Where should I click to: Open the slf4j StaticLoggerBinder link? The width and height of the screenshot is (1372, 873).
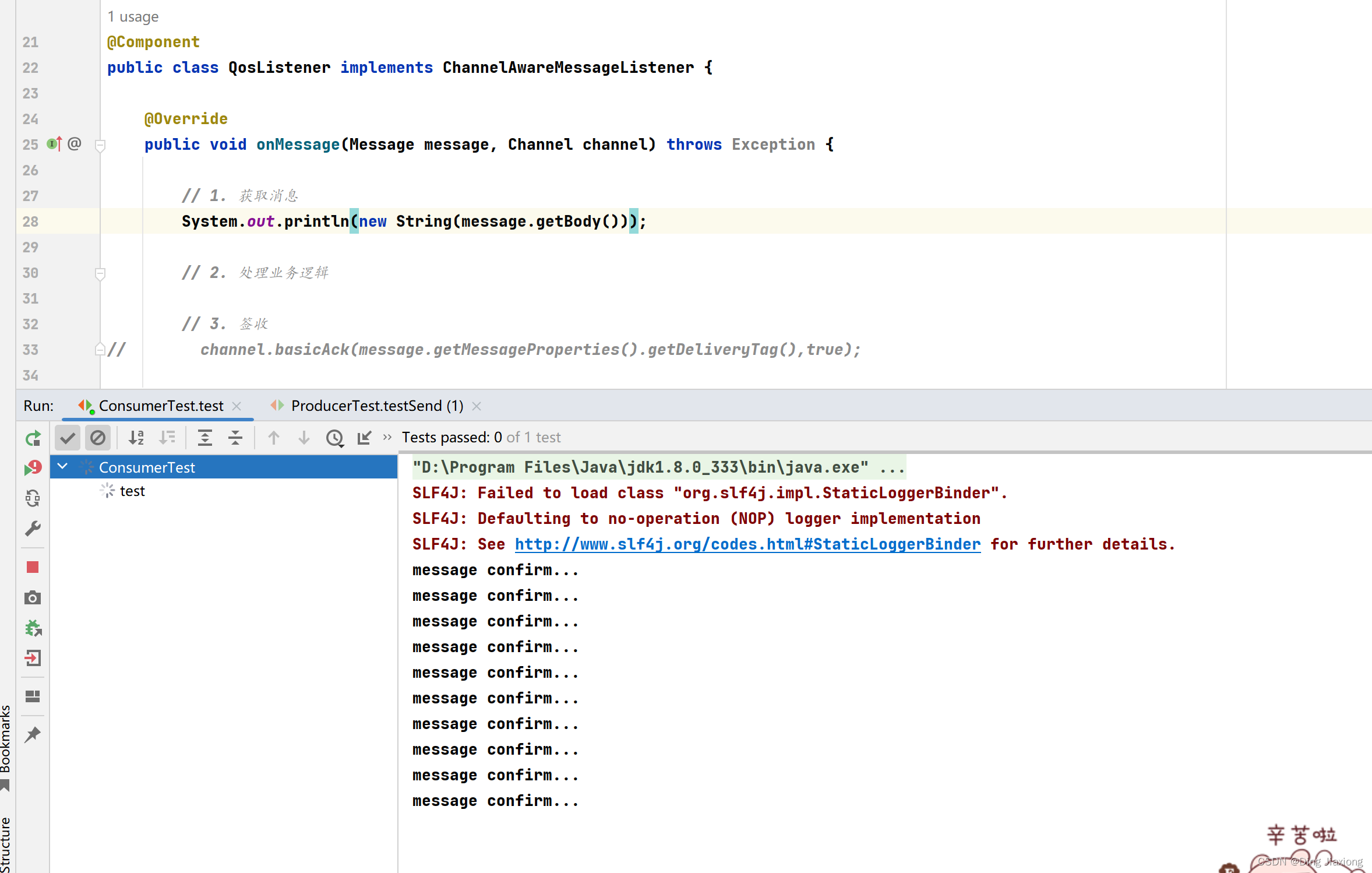click(747, 544)
